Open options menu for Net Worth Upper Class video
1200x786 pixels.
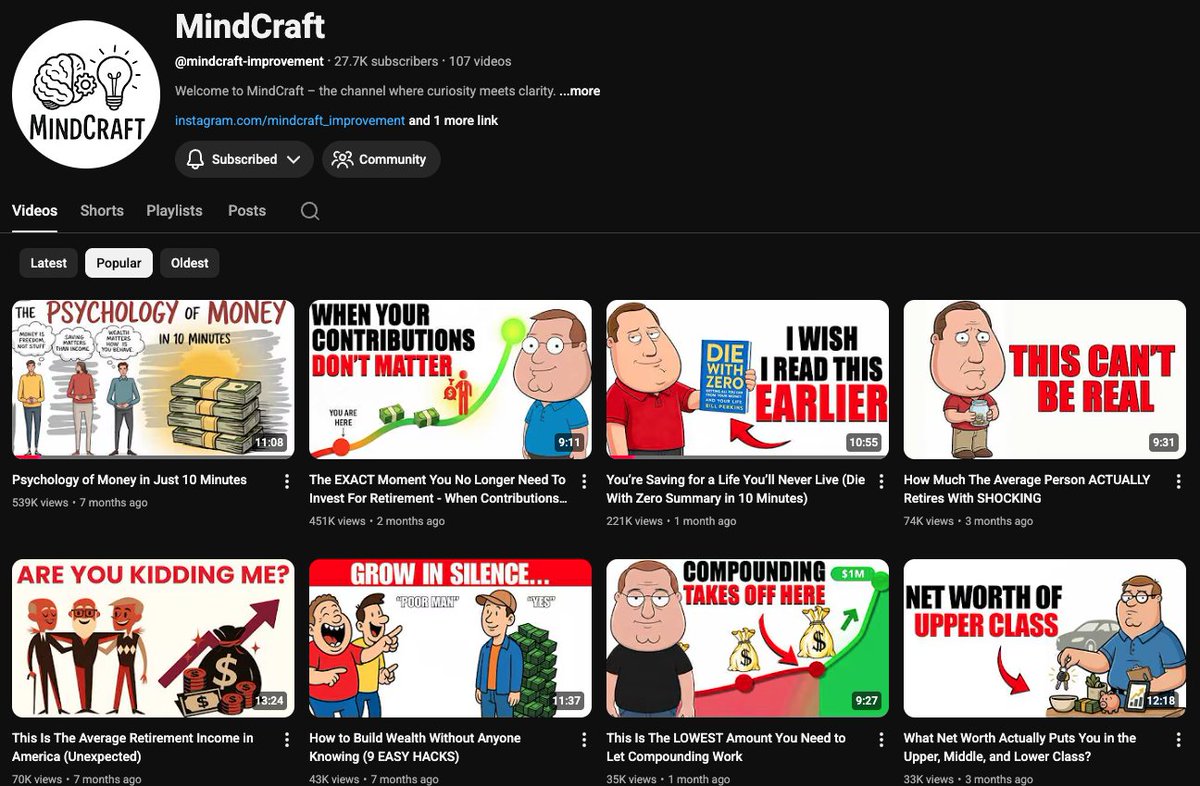[1178, 740]
